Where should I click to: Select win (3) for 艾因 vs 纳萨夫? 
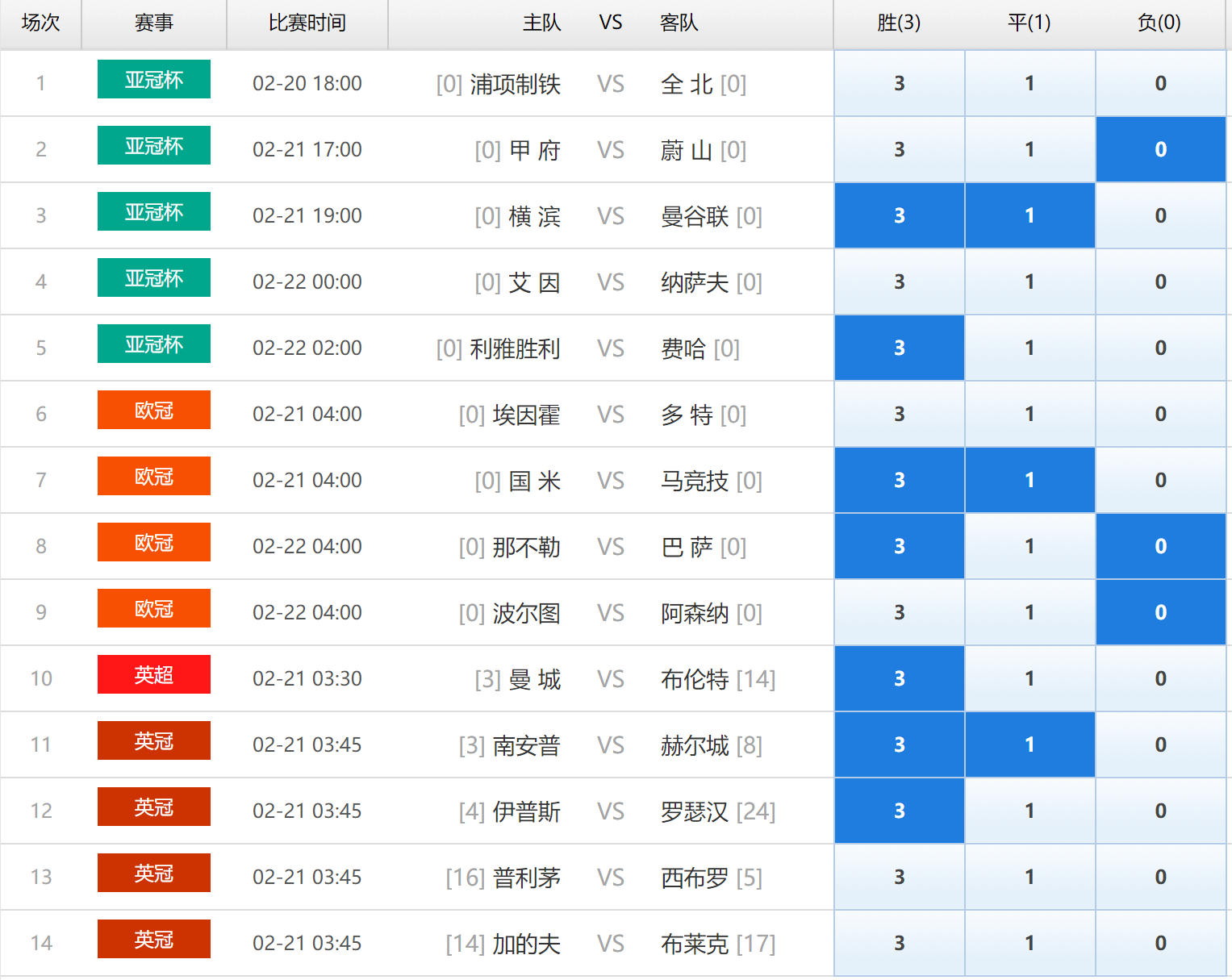pos(900,281)
